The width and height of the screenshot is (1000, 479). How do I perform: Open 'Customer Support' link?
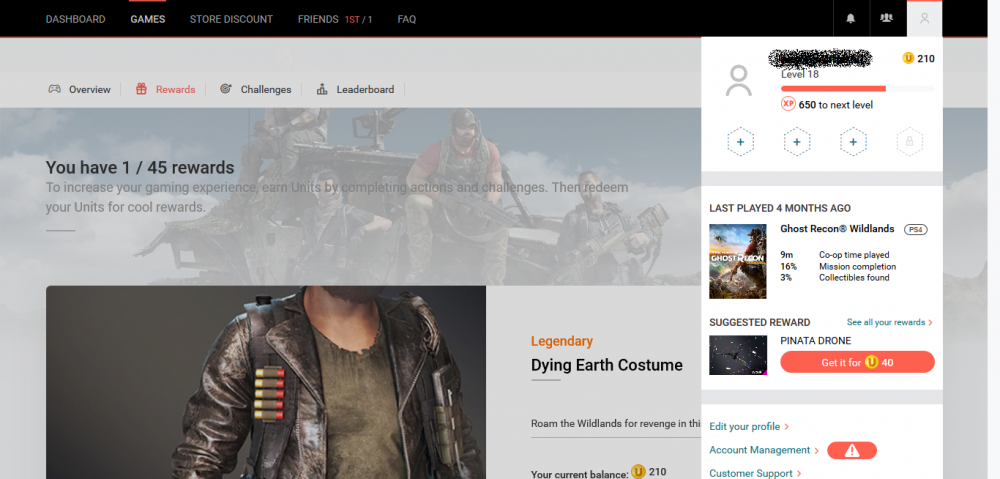754,473
